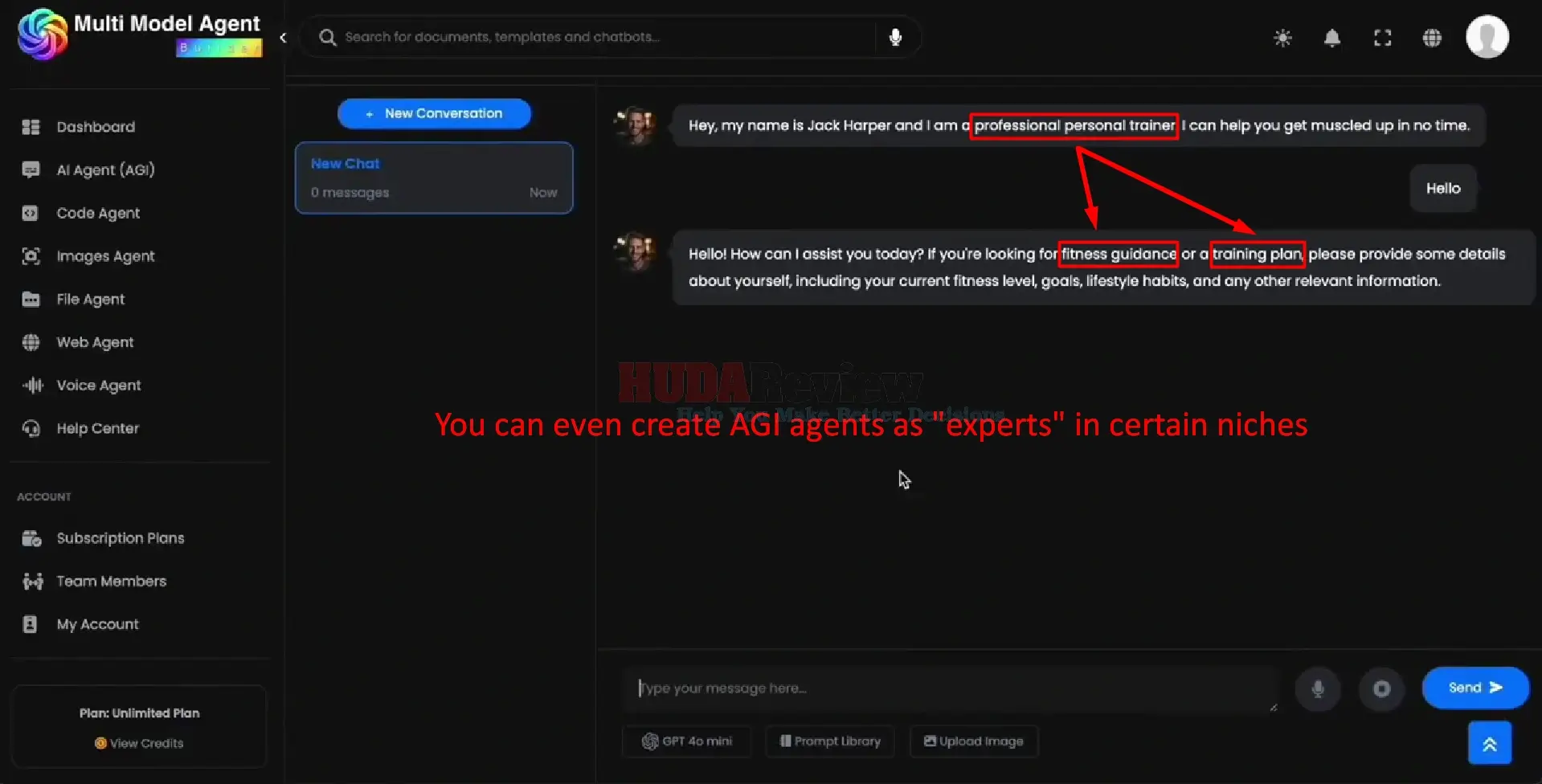1542x784 pixels.
Task: Click the message input field
Action: [950, 688]
